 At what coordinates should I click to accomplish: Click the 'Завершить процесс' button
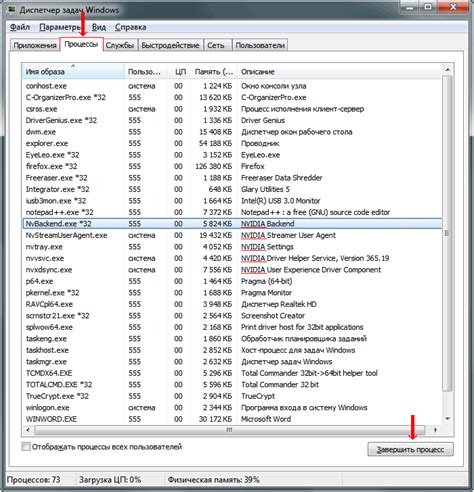pyautogui.click(x=410, y=449)
